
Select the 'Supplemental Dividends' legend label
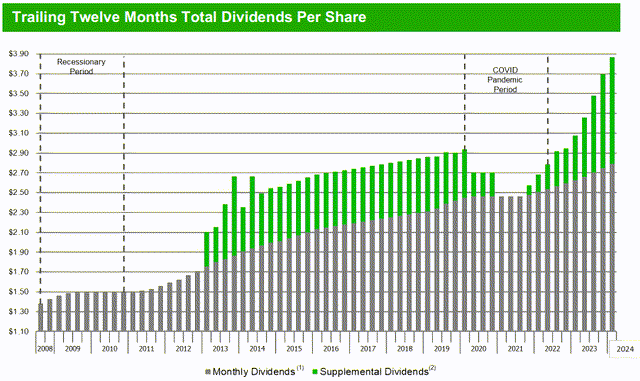pyautogui.click(x=374, y=372)
